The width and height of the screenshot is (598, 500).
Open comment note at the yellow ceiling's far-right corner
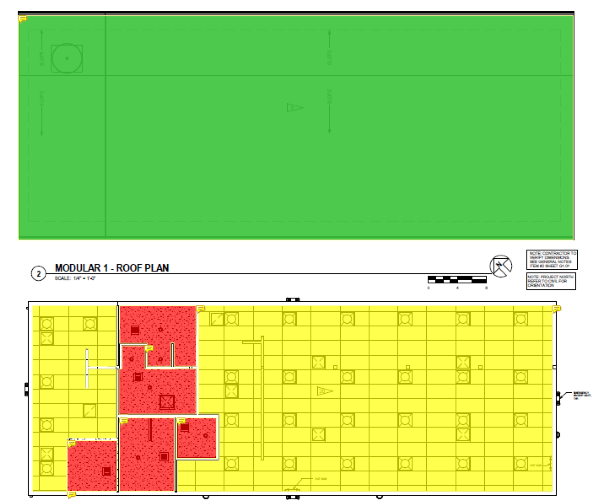557,309
